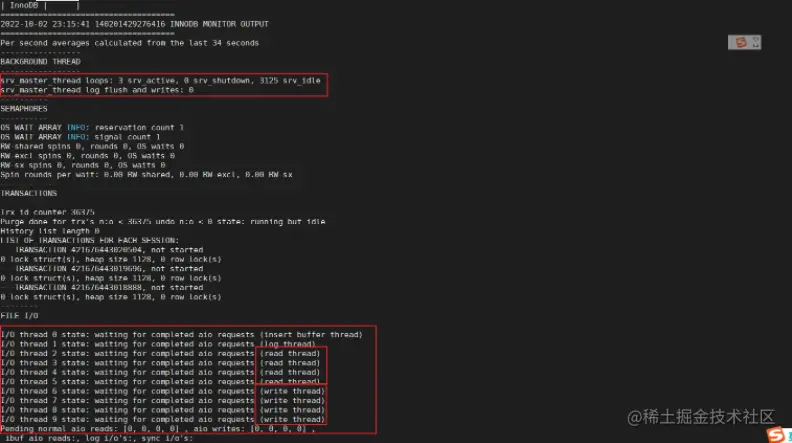Viewport: 792px width, 443px height.
Task: Click the 'RW-excl spins' line
Action: (87, 156)
